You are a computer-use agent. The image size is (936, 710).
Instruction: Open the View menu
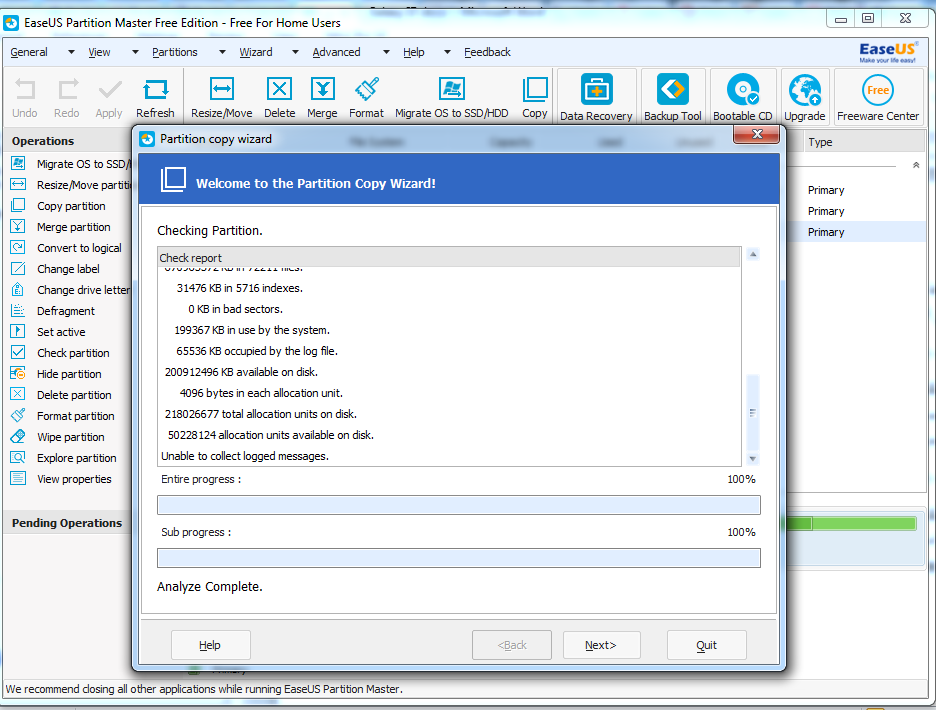[x=99, y=52]
